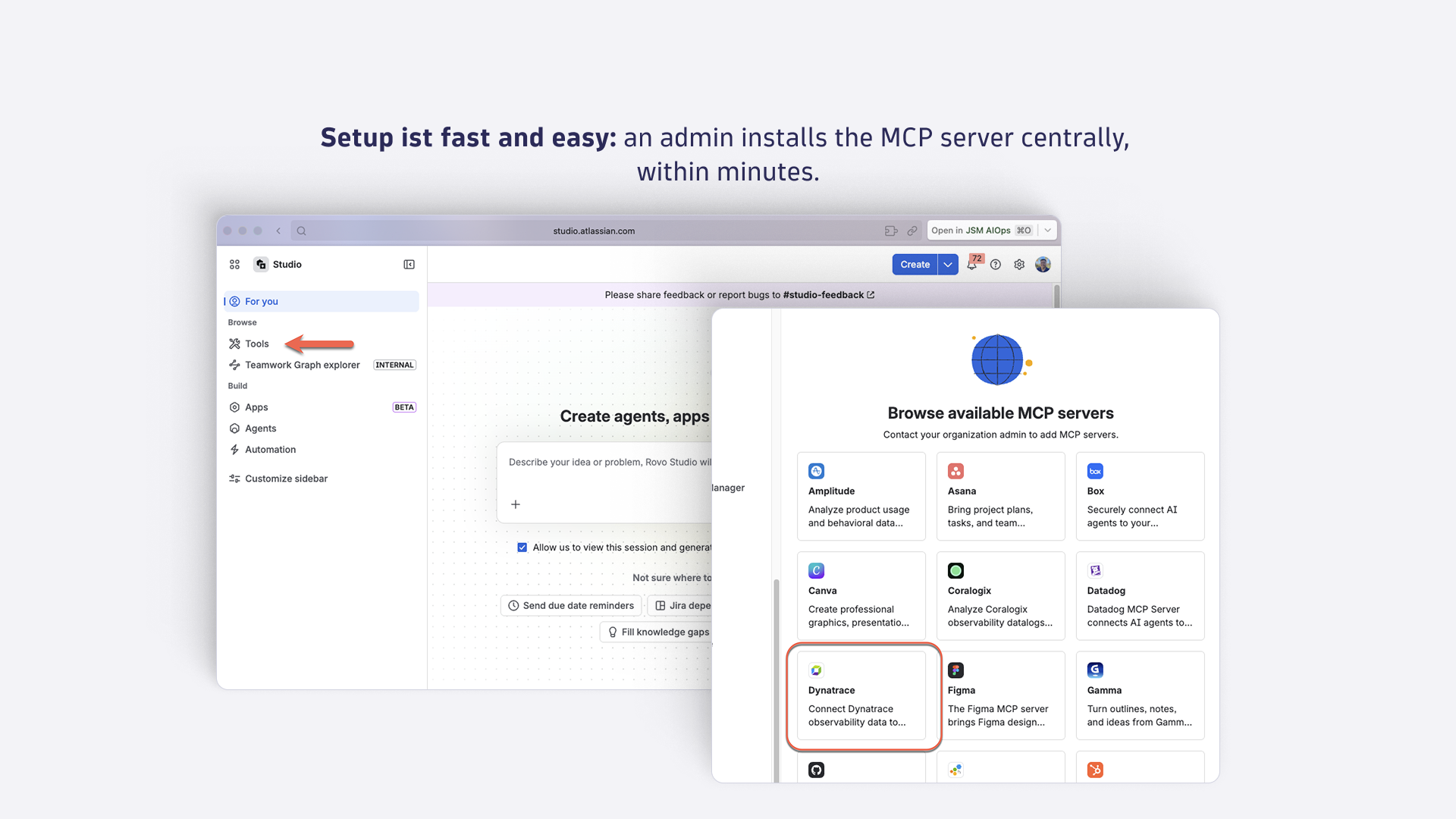
Task: Open Tools in the sidebar
Action: (257, 344)
